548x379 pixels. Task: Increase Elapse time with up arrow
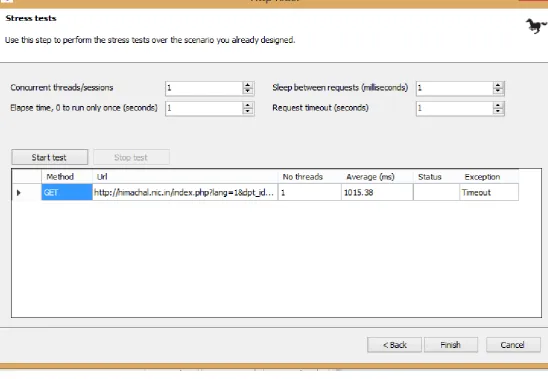pyautogui.click(x=248, y=105)
